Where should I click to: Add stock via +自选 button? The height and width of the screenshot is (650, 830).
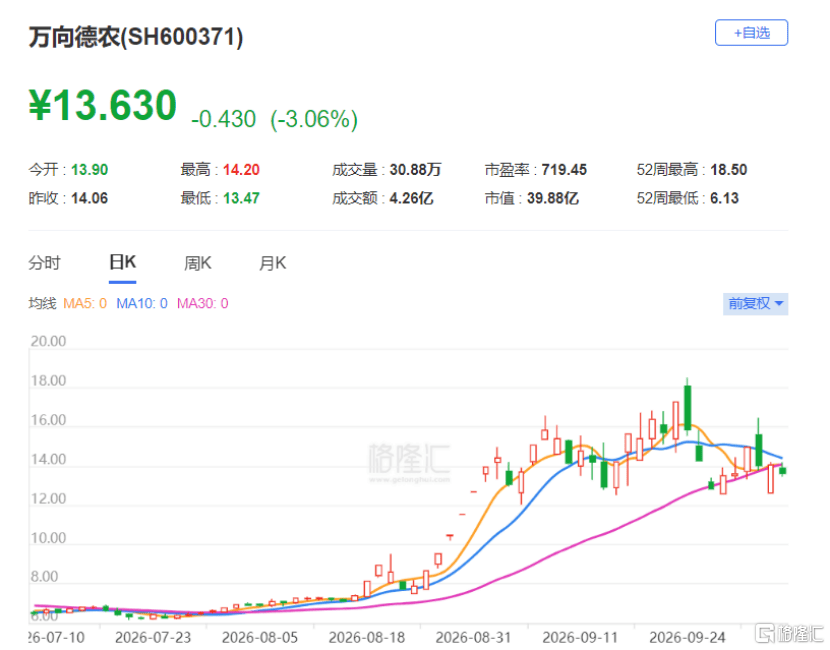[751, 33]
